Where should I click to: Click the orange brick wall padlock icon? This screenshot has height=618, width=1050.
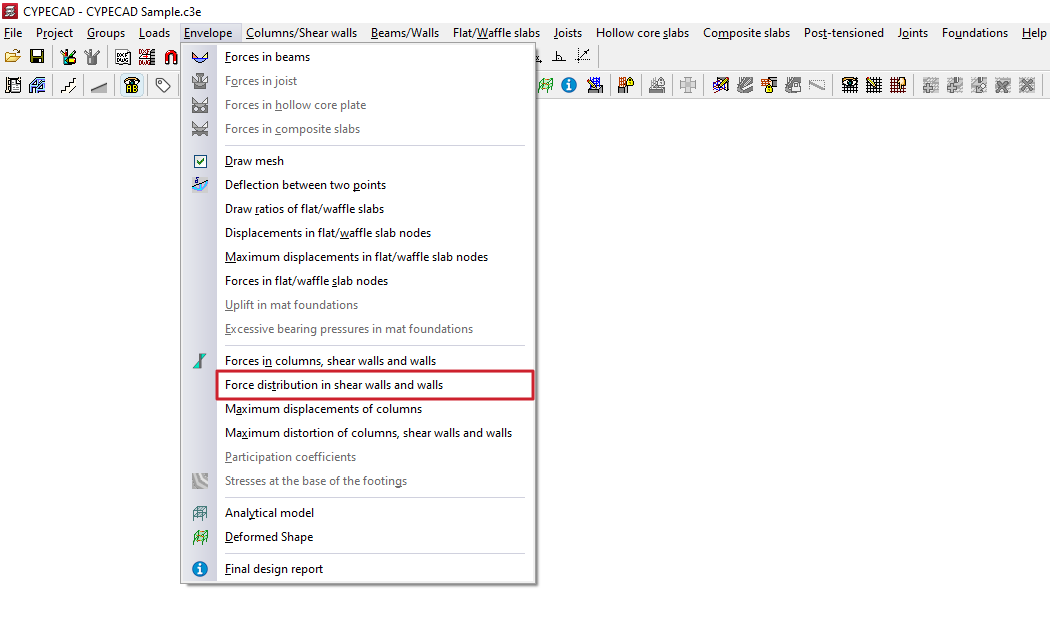click(769, 85)
